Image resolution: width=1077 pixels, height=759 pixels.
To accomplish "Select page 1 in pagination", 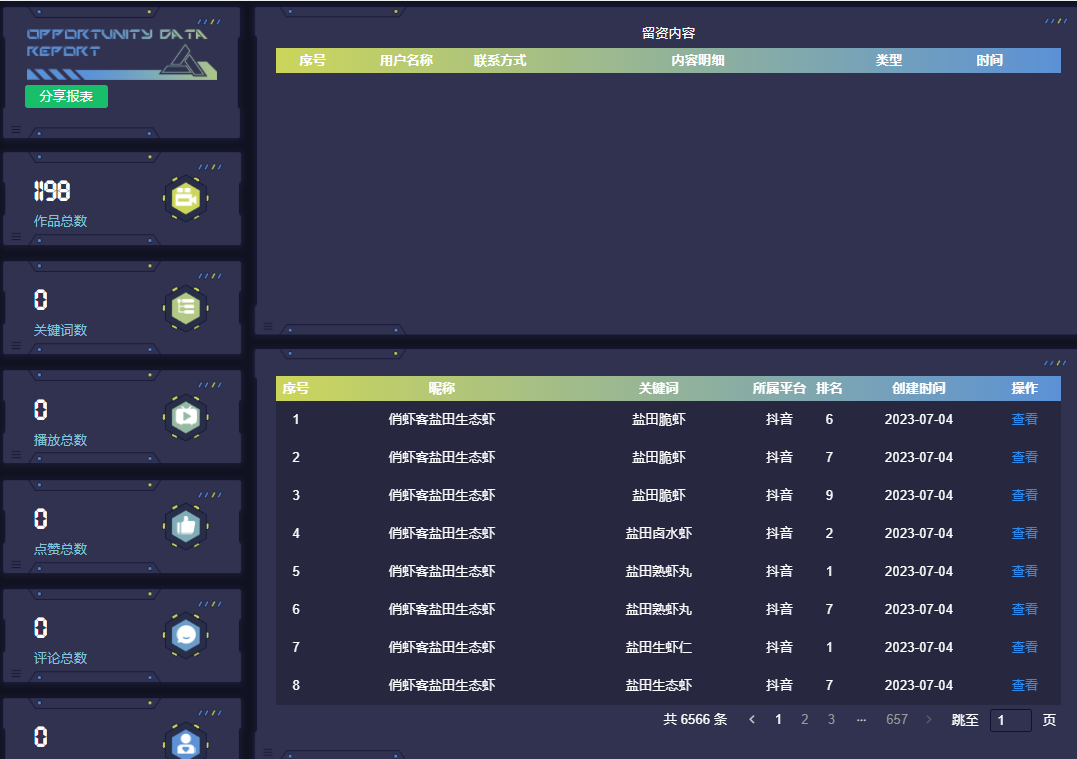I will point(778,719).
